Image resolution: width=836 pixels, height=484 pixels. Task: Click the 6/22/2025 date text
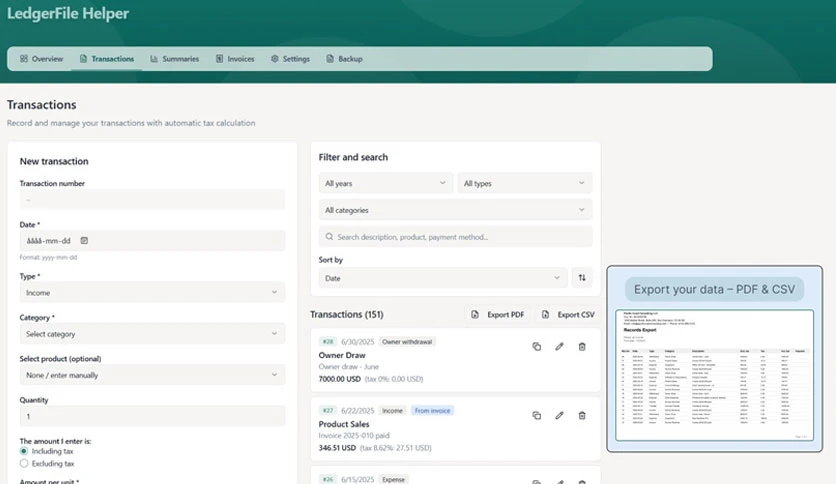[x=358, y=410]
